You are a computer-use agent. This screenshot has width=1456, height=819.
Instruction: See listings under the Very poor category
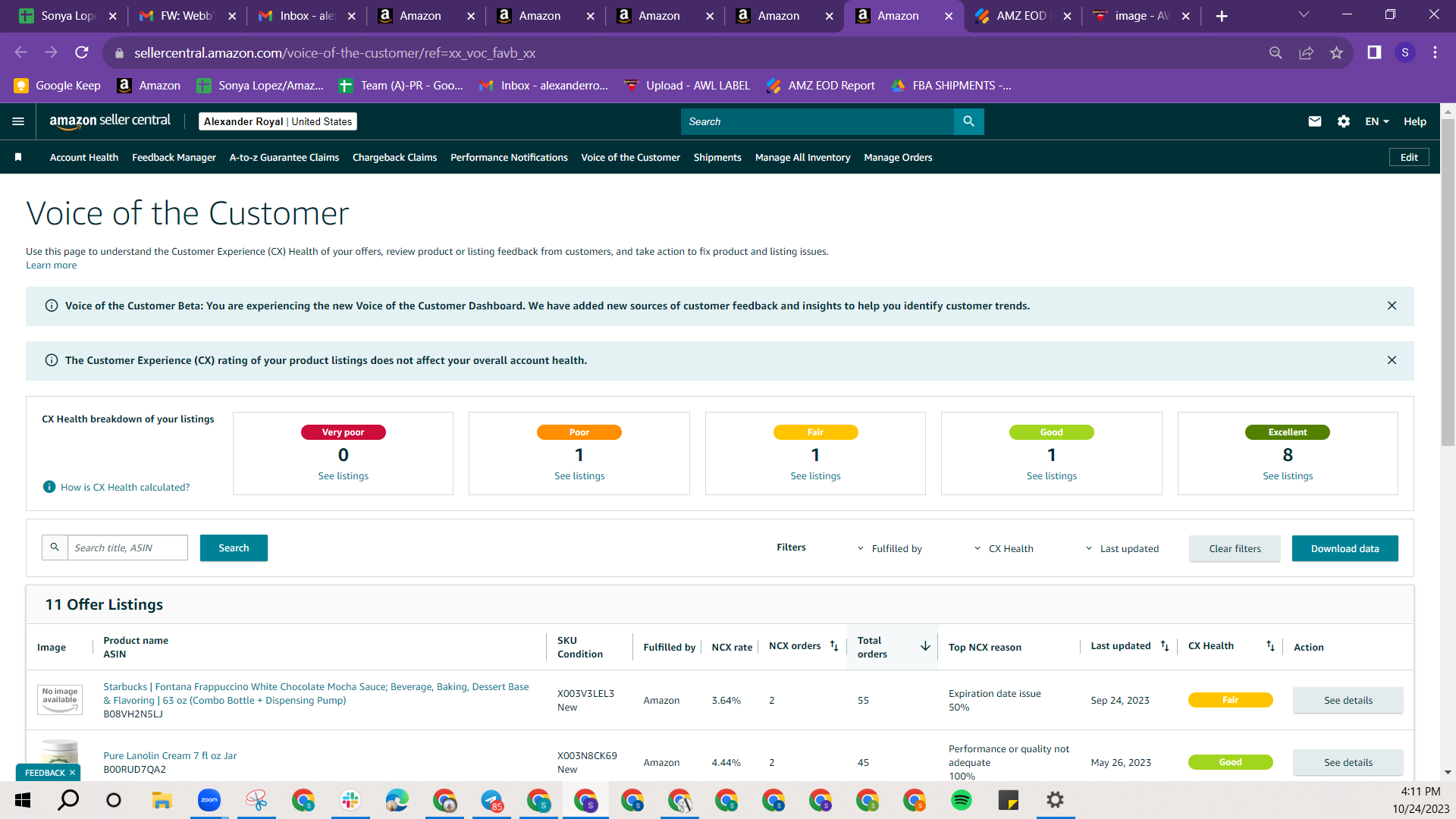pos(343,475)
